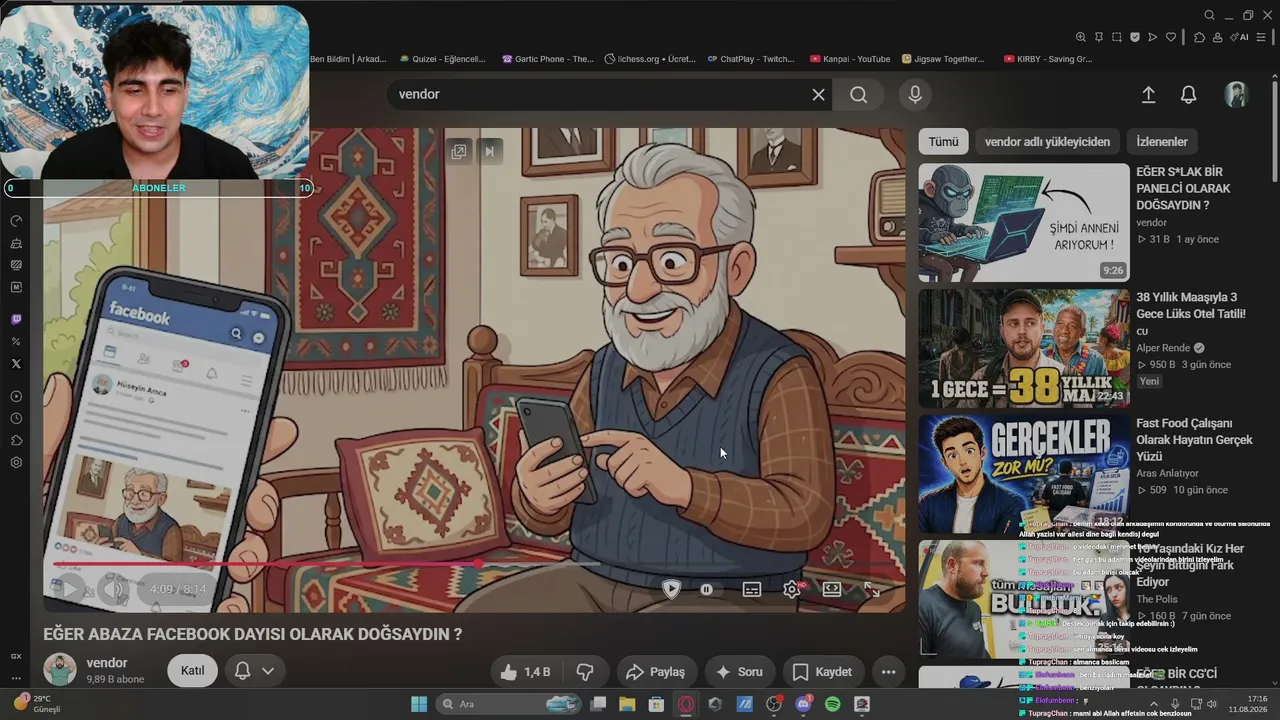Screen dimensions: 1280x720
Task: Click the Soru ask button
Action: [740, 672]
